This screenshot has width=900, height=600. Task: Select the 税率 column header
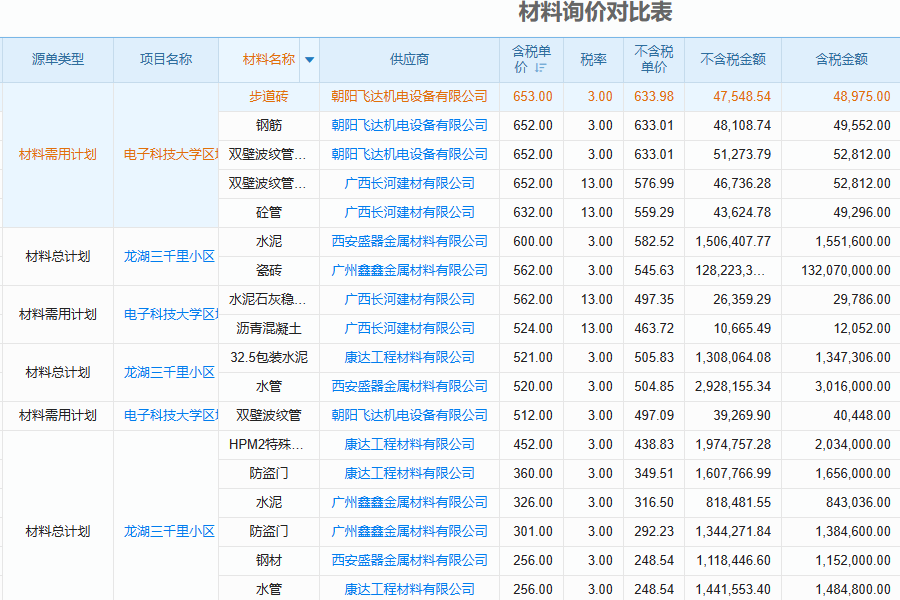[x=593, y=60]
